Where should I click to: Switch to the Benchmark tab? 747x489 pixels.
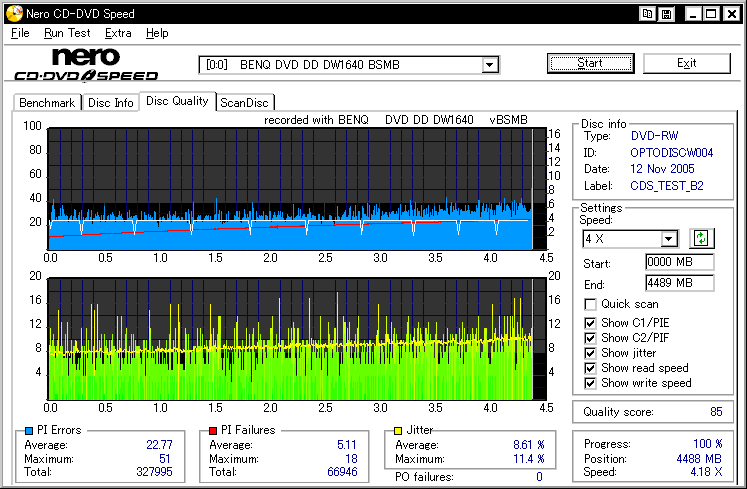click(x=47, y=102)
